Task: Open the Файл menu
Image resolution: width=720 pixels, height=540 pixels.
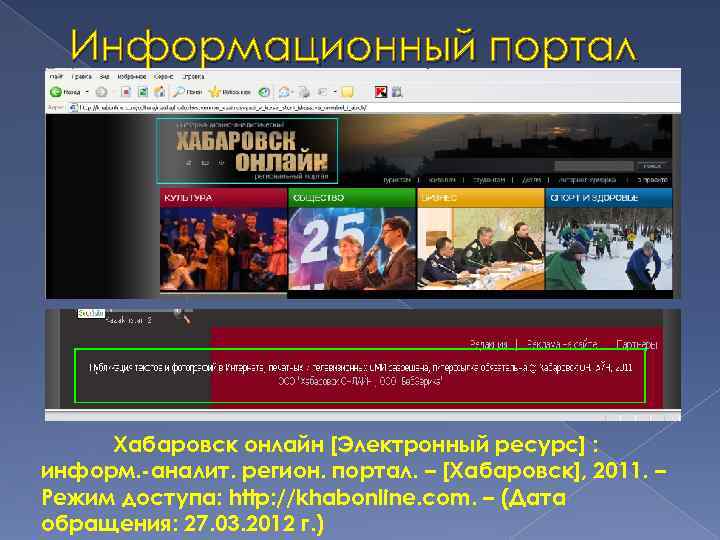Action: pyautogui.click(x=56, y=77)
